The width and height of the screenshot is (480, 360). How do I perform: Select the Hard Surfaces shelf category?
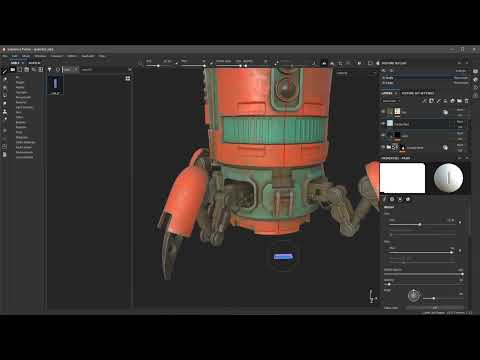(24, 107)
